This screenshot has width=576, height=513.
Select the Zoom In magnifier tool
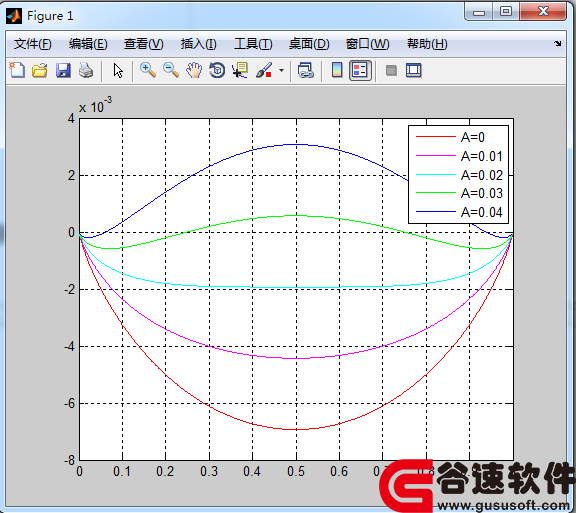coord(148,70)
